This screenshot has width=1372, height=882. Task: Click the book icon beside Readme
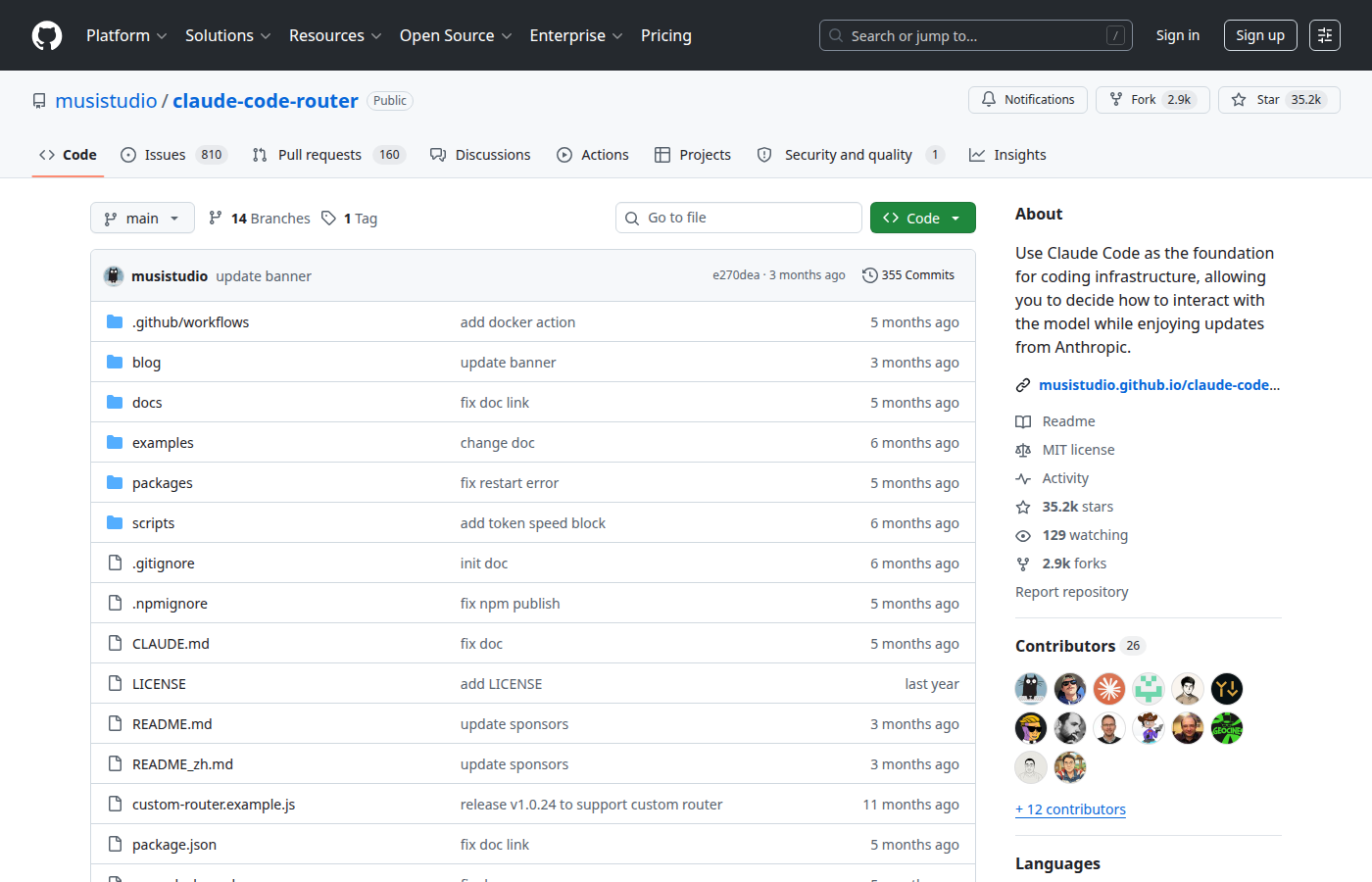coord(1023,421)
